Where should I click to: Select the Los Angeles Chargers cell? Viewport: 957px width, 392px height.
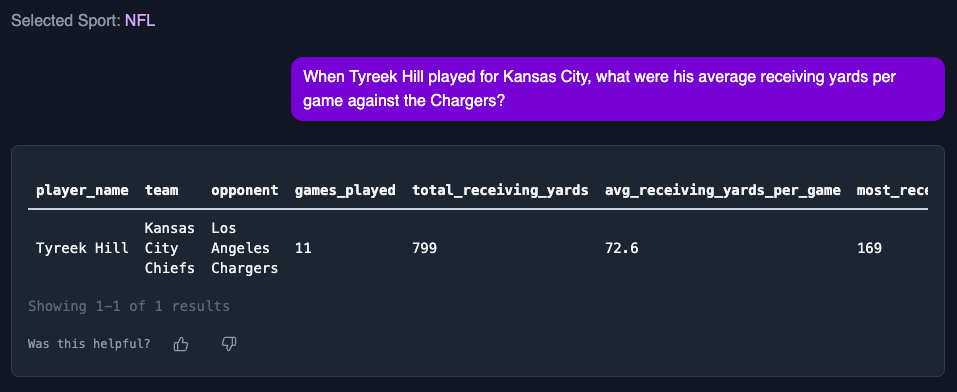[245, 249]
